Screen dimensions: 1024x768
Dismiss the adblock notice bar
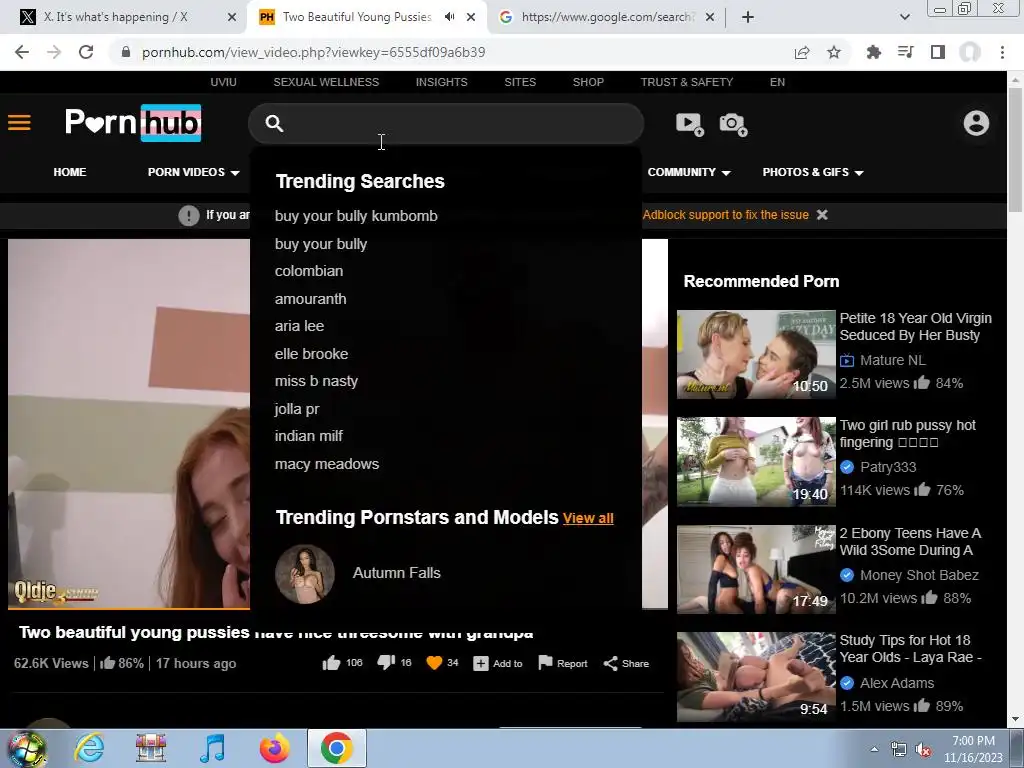coord(822,215)
